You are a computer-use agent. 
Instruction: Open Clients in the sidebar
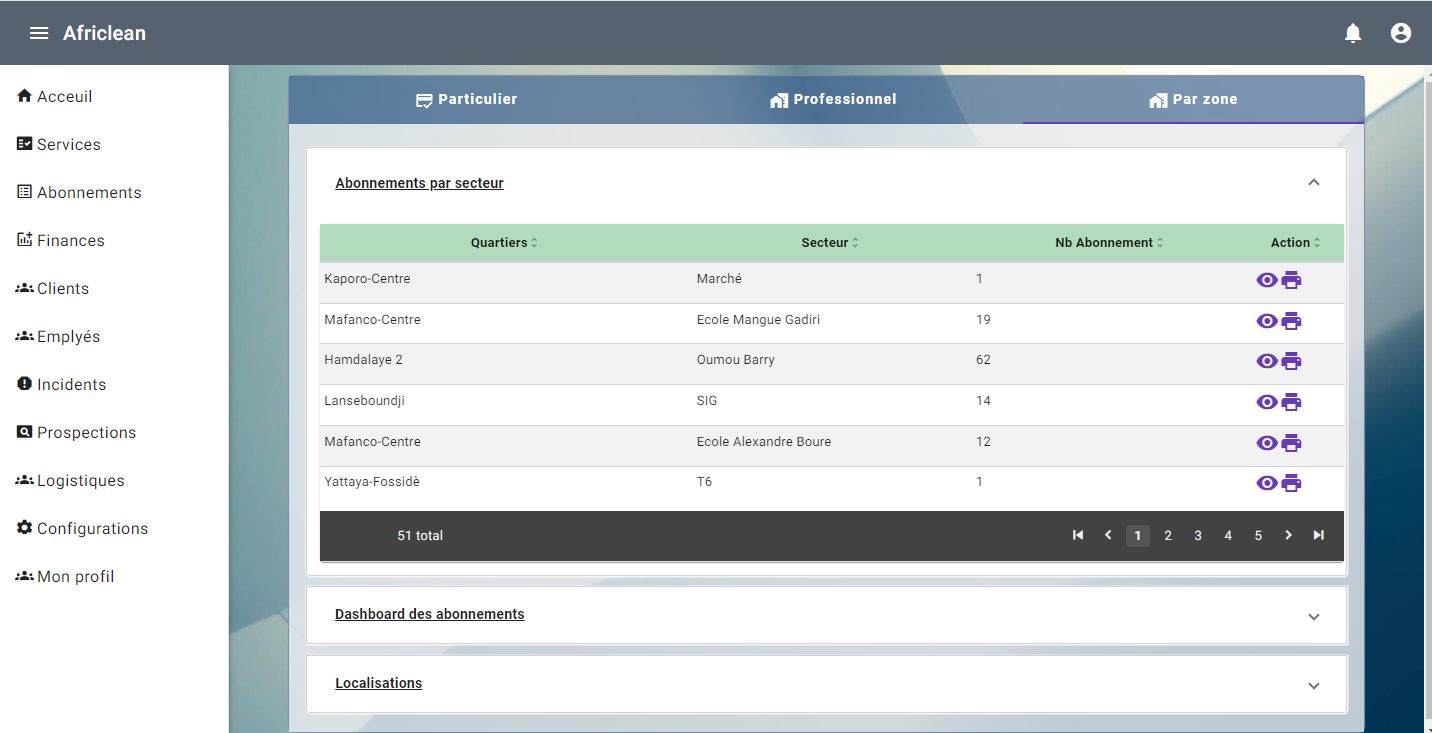click(x=53, y=288)
